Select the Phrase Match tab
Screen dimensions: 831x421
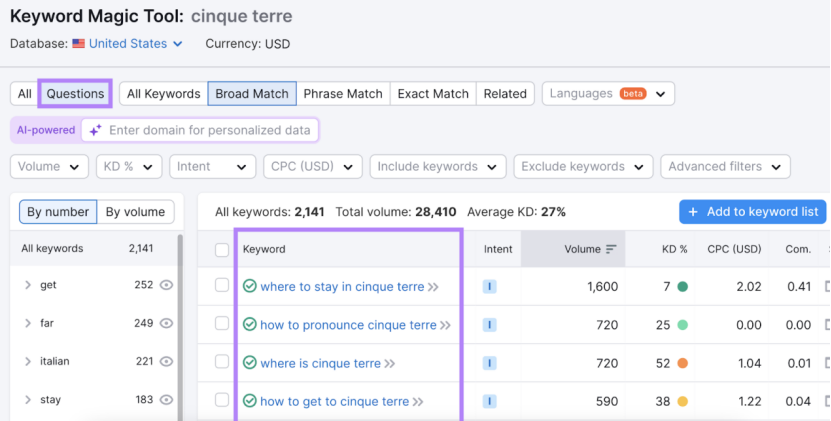[x=343, y=94]
